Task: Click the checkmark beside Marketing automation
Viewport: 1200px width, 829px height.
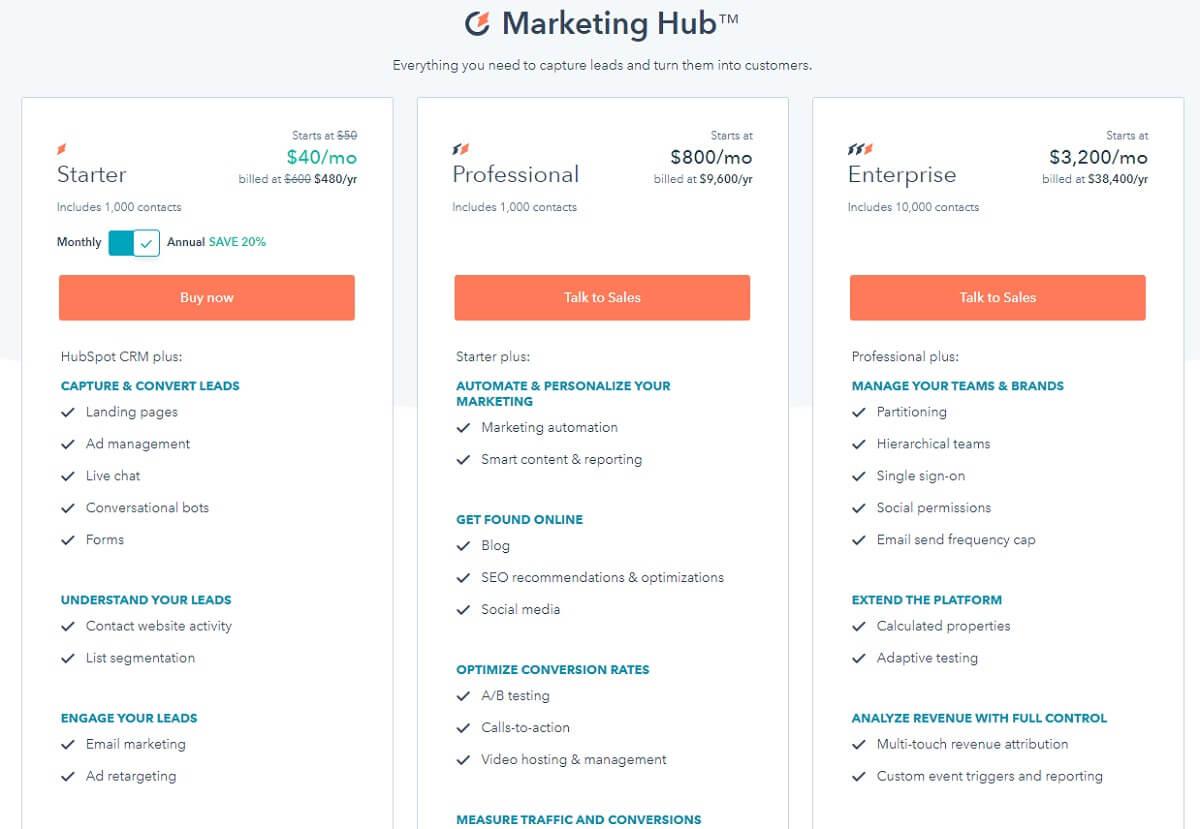Action: coord(463,428)
